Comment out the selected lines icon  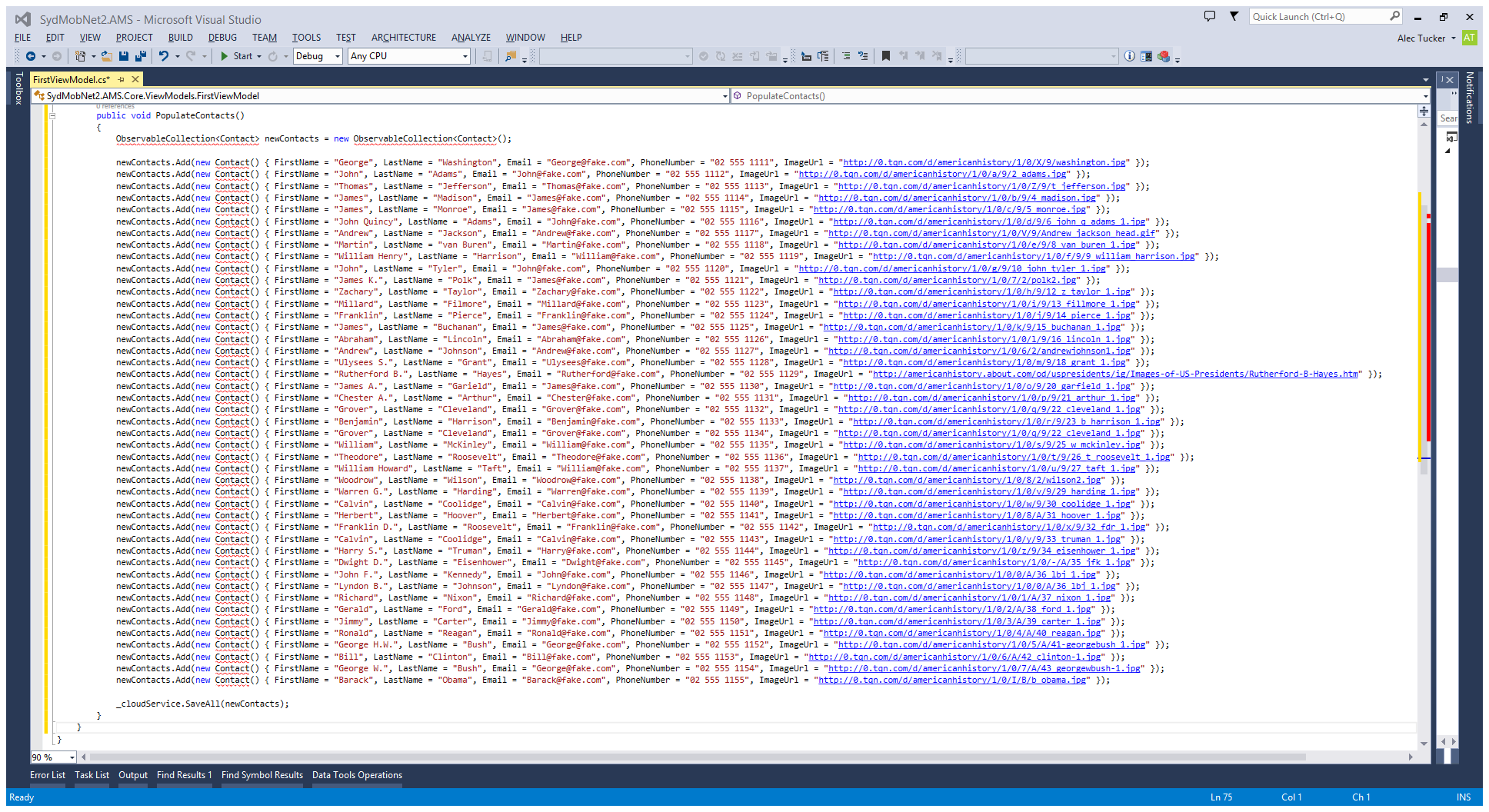(x=846, y=56)
